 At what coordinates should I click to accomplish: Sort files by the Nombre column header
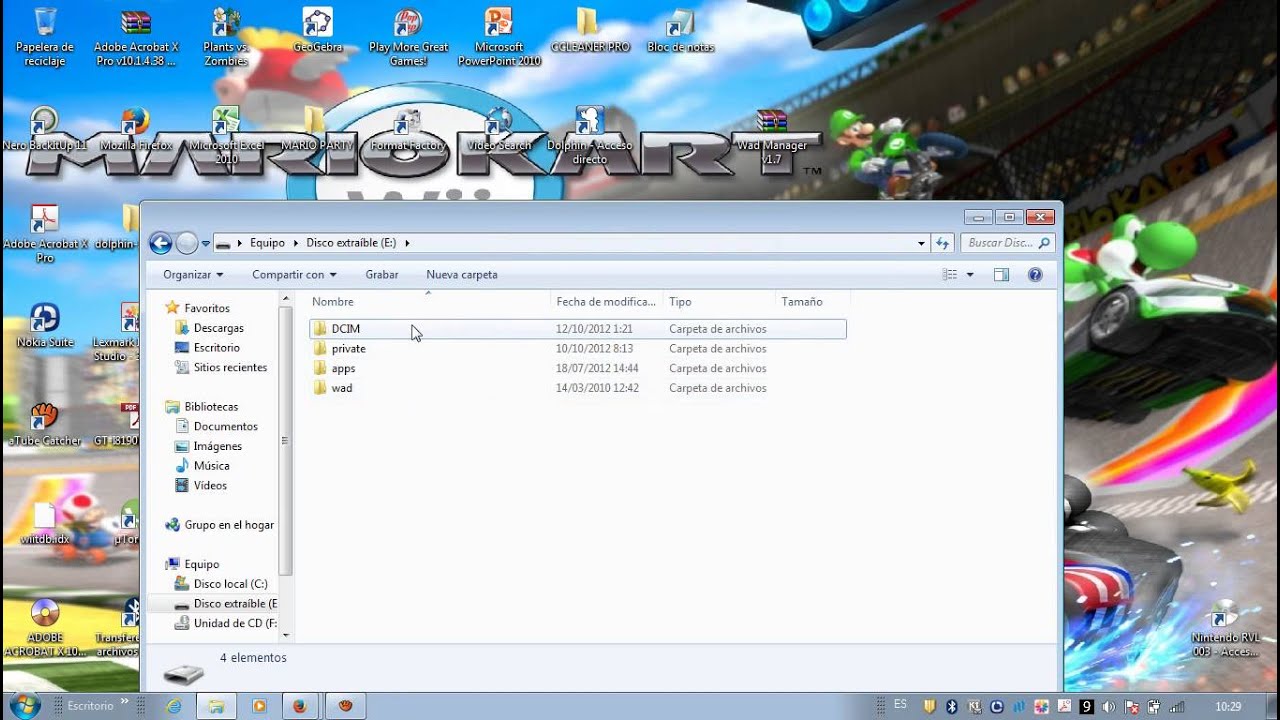(x=430, y=301)
